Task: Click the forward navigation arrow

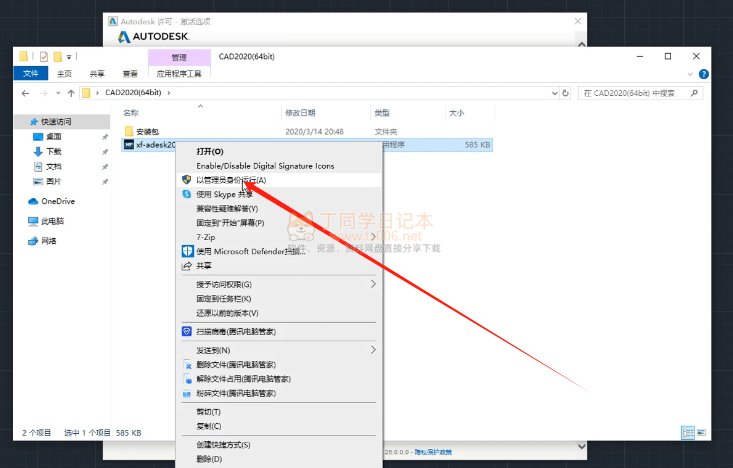Action: point(43,93)
